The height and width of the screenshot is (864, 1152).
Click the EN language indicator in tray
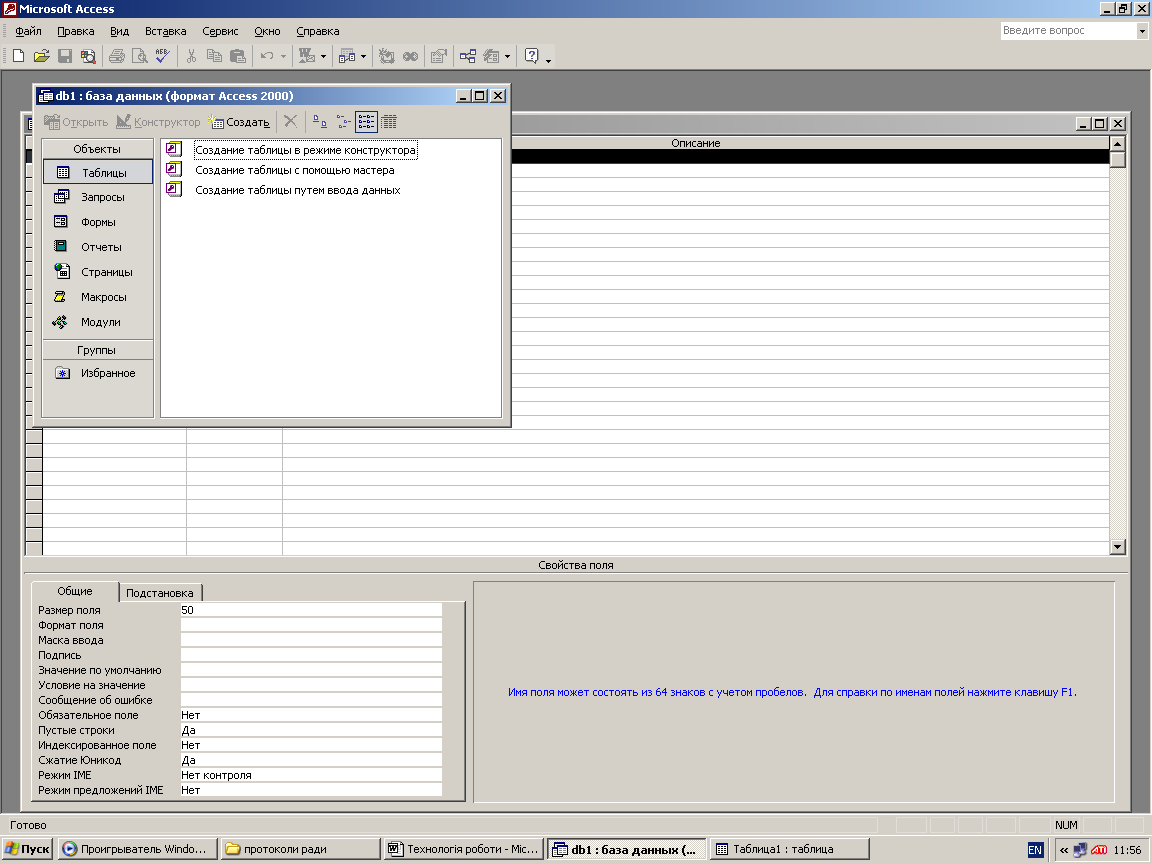[1034, 849]
